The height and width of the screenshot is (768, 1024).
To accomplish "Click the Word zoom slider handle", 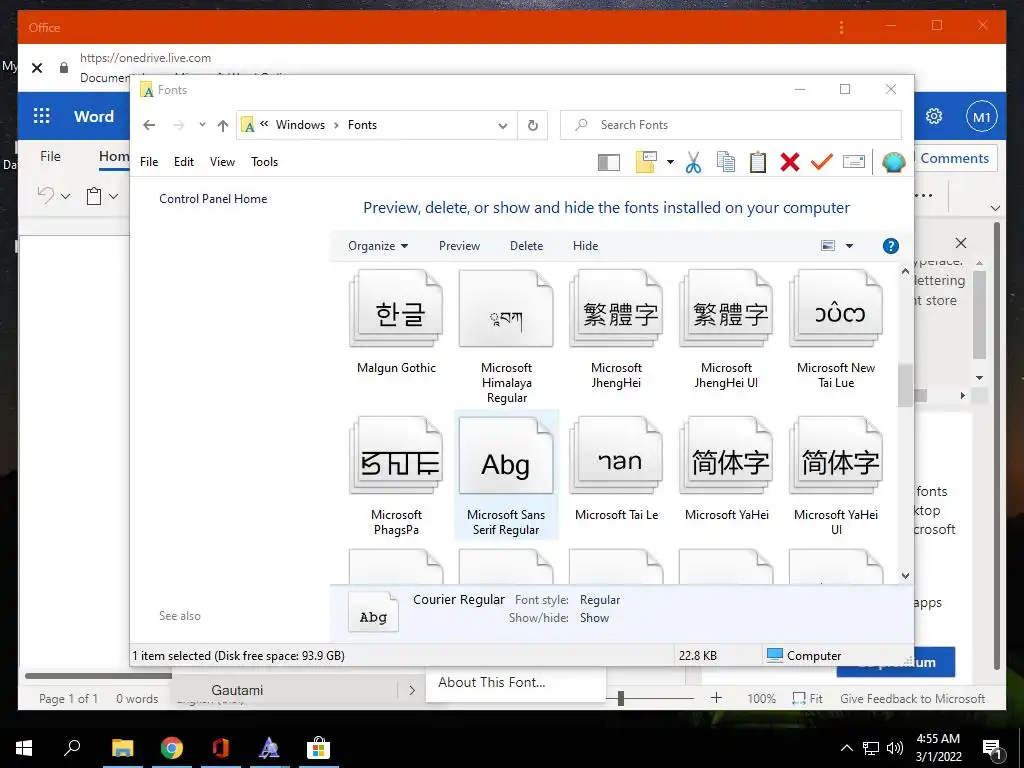I will [x=620, y=699].
